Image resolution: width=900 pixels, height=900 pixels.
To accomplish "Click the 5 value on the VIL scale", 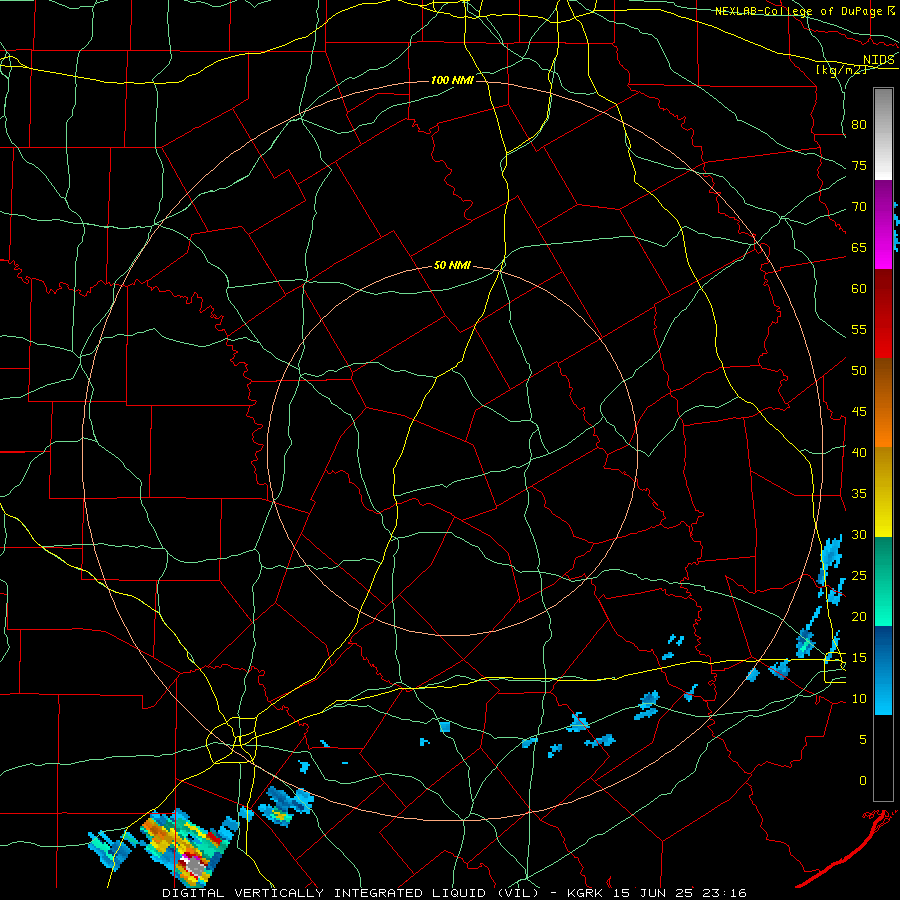I will point(863,740).
